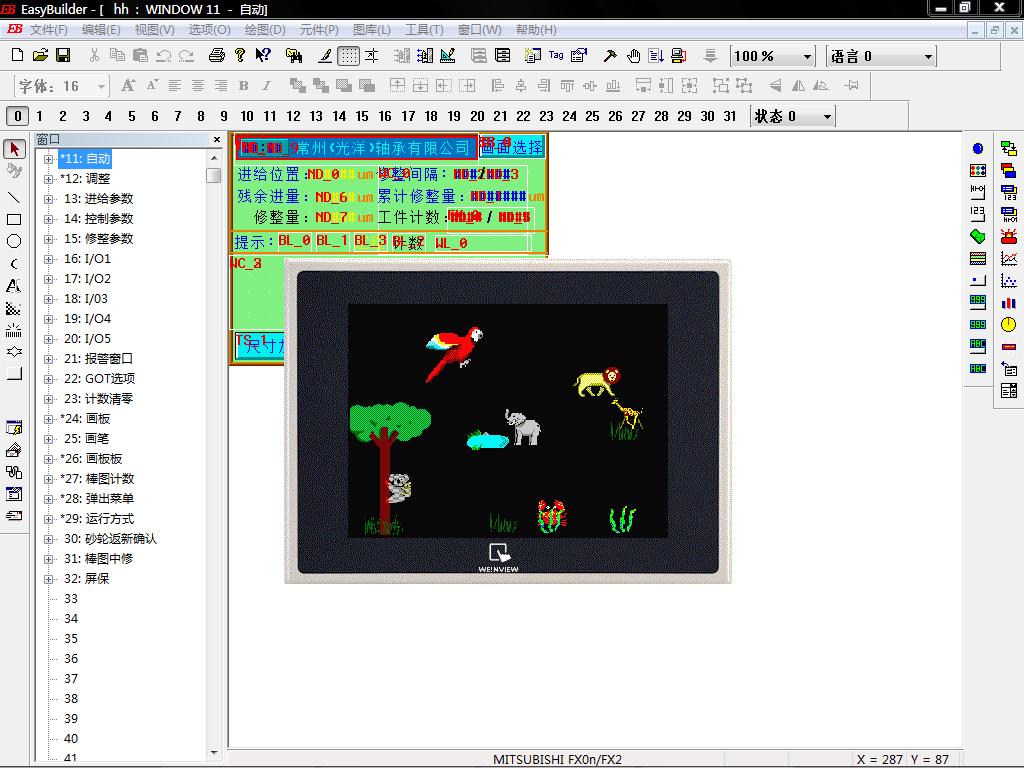The height and width of the screenshot is (768, 1024).
Task: Close the 窗口 panel
Action: [217, 140]
